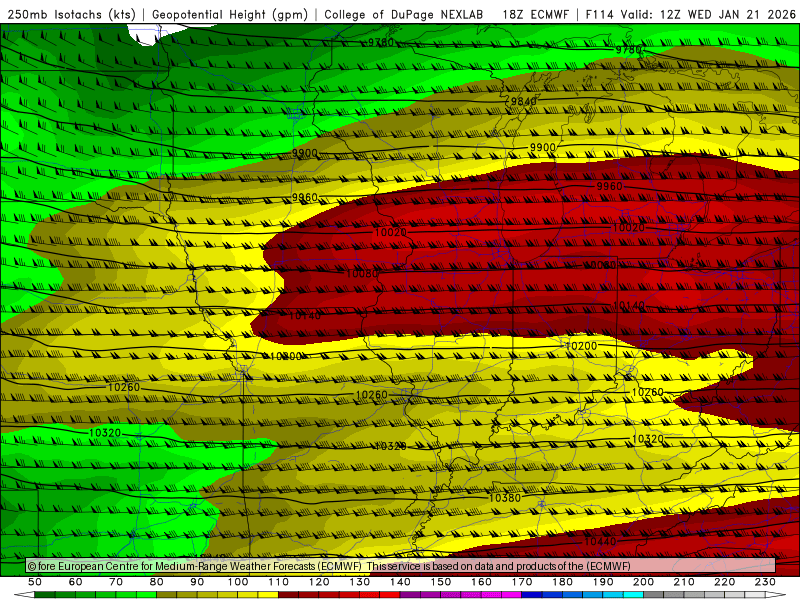Click the 170 knots legend label
800x600 pixels.
click(522, 582)
